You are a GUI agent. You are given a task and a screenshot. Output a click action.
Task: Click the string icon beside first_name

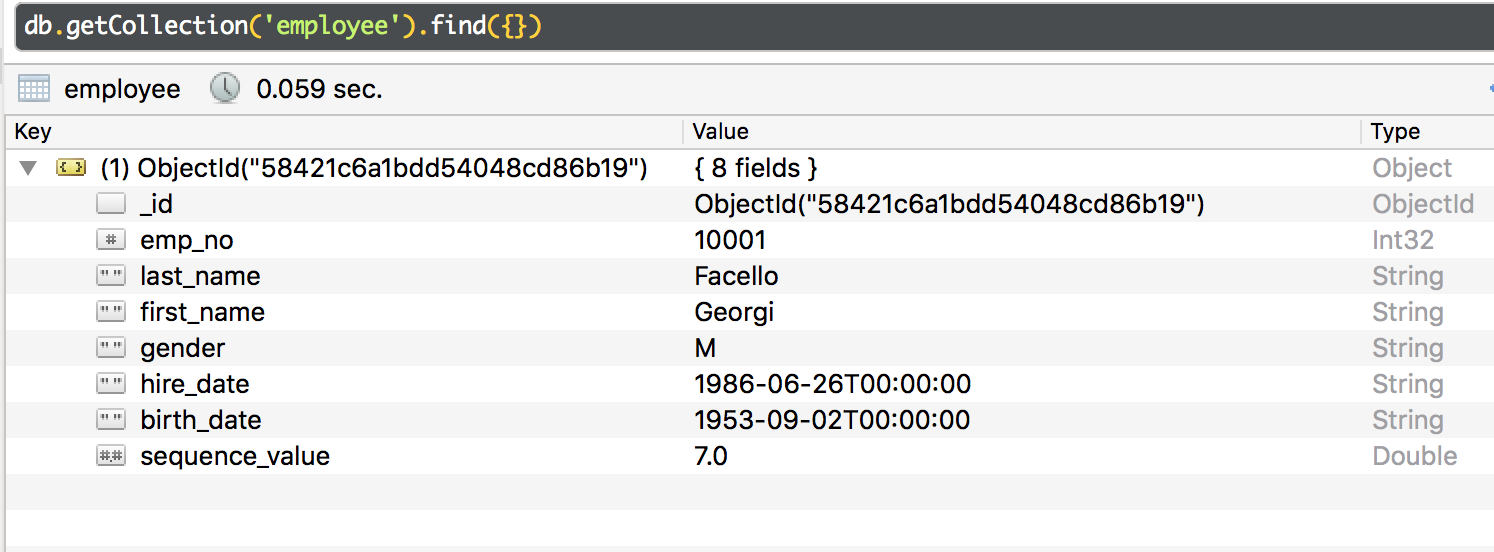tap(111, 312)
